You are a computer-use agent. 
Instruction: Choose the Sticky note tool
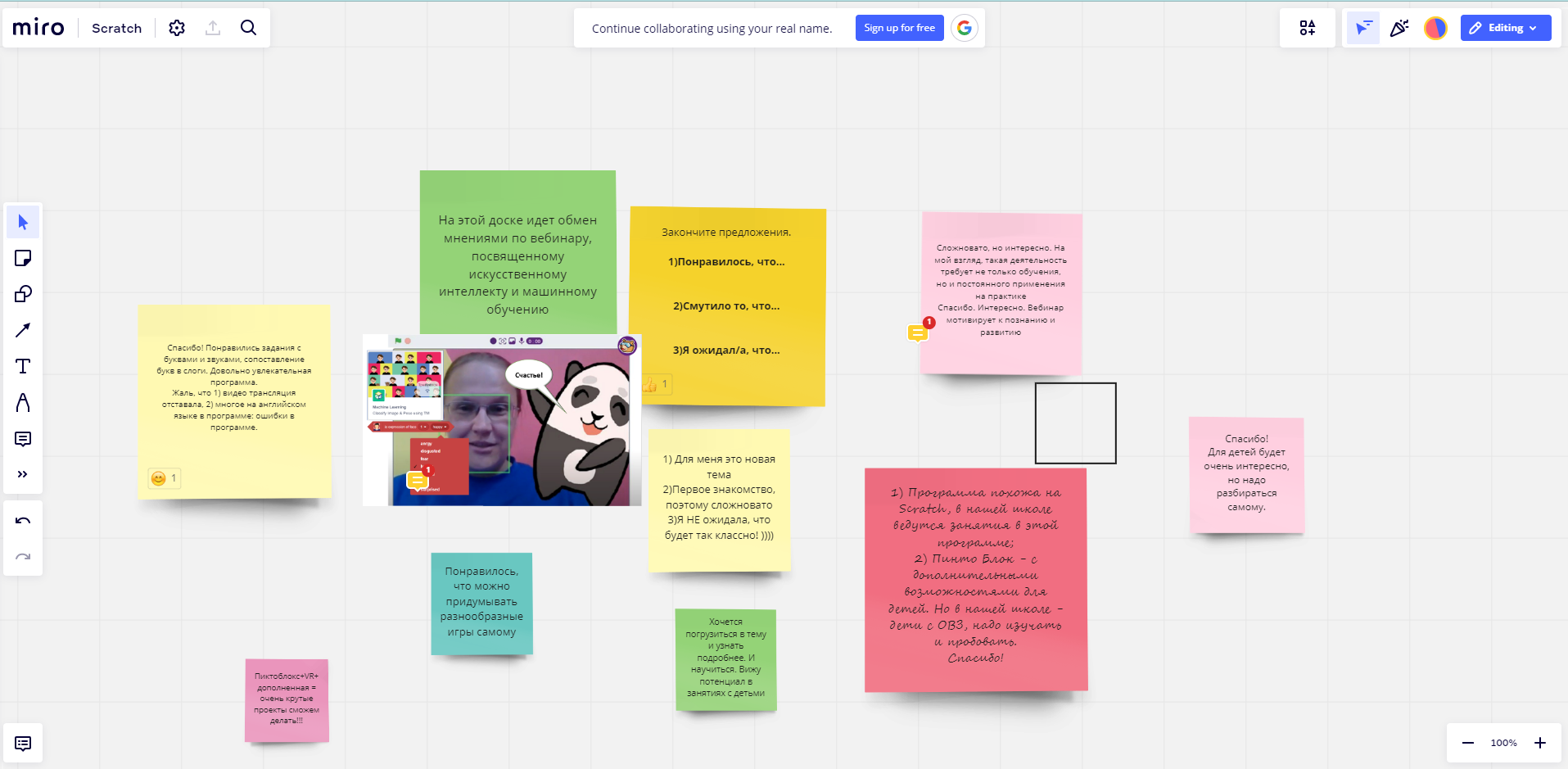tap(23, 259)
